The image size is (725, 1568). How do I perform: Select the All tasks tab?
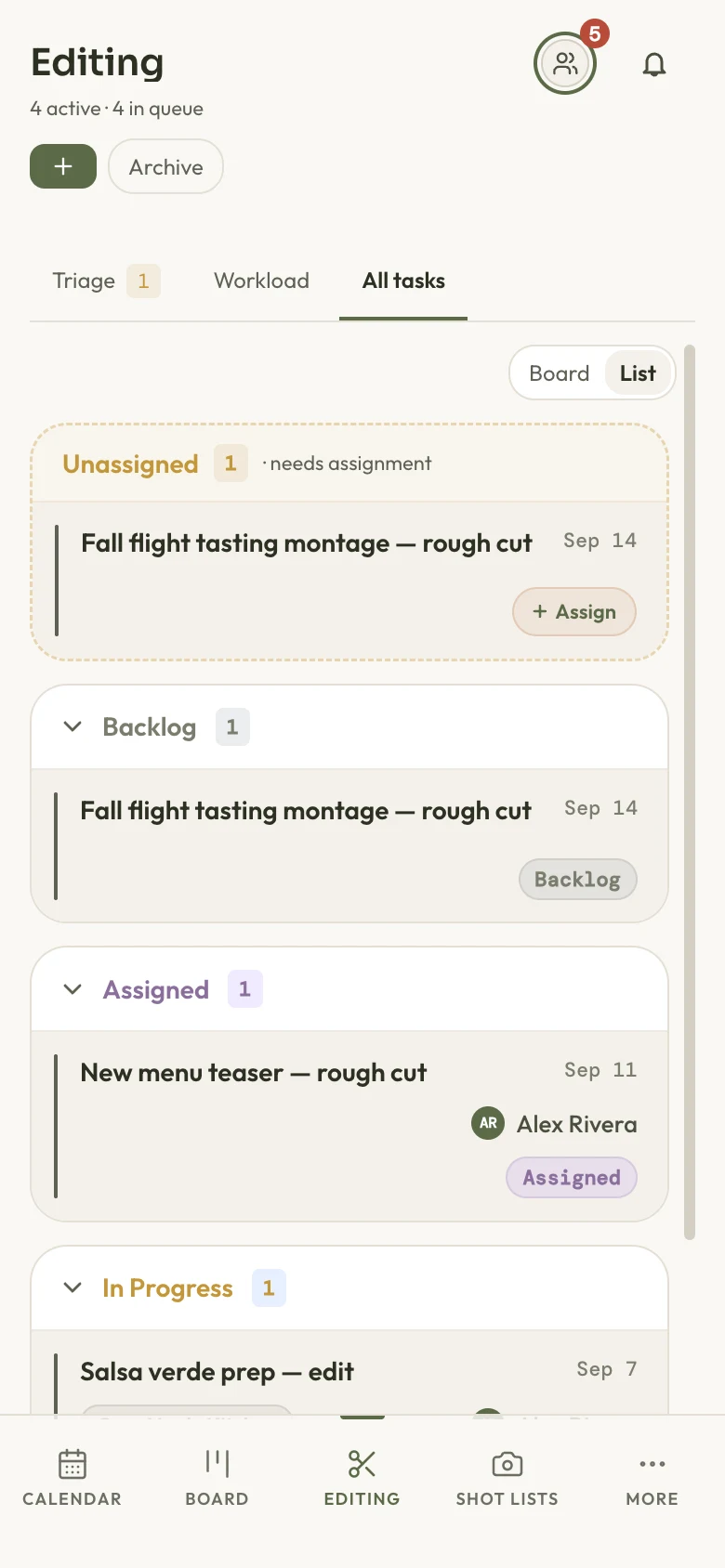pyautogui.click(x=403, y=281)
